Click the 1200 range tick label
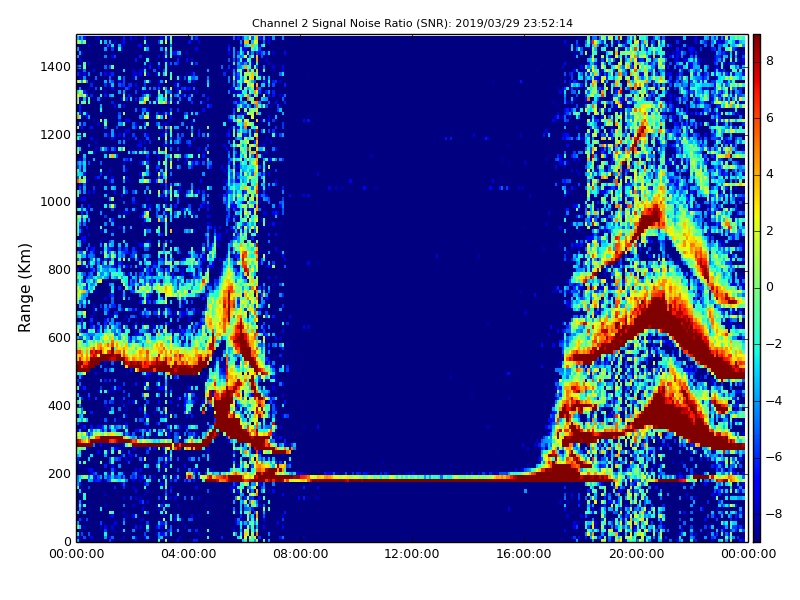Image resolution: width=800 pixels, height=600 pixels. click(56, 135)
